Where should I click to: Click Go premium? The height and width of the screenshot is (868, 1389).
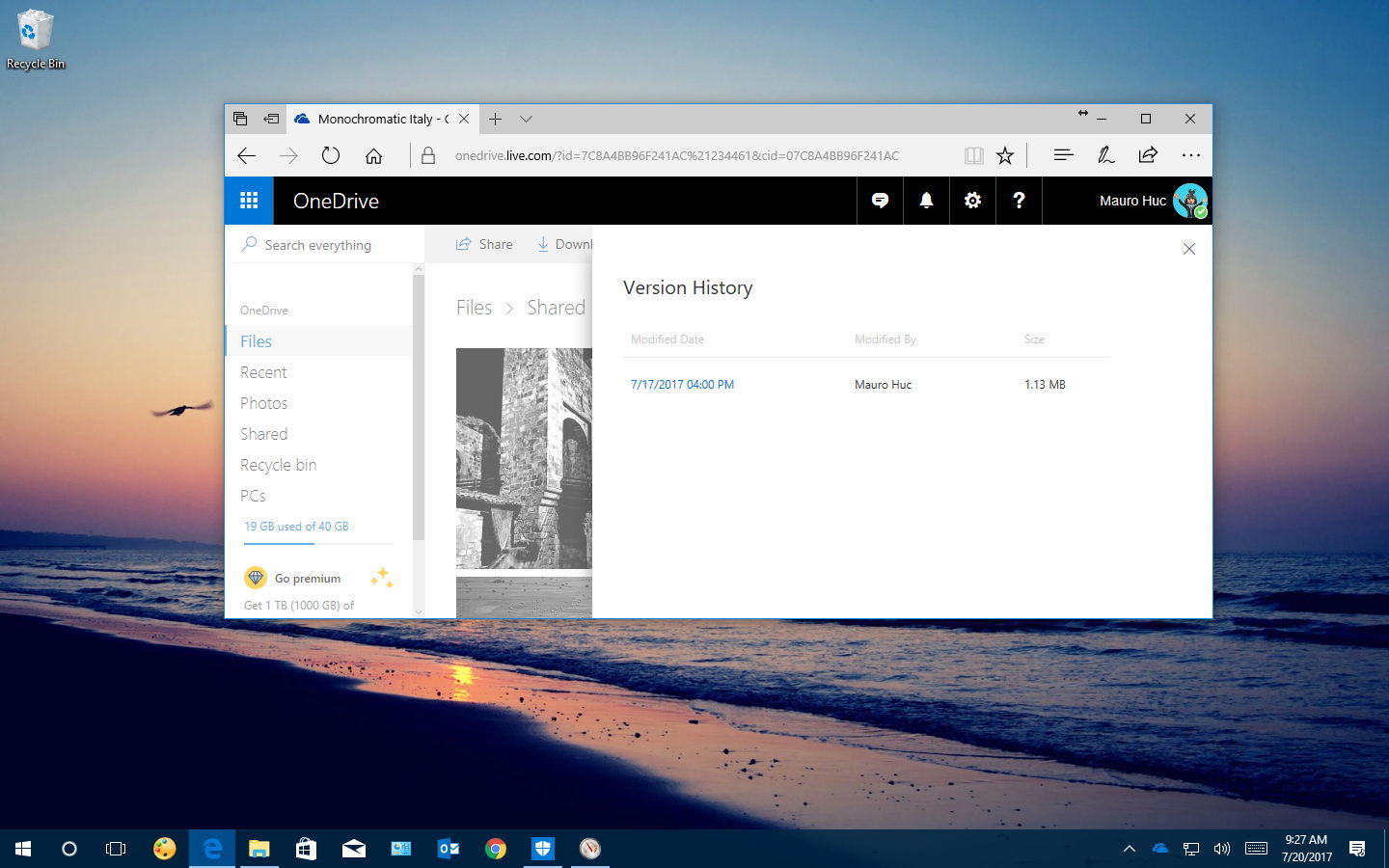point(308,579)
